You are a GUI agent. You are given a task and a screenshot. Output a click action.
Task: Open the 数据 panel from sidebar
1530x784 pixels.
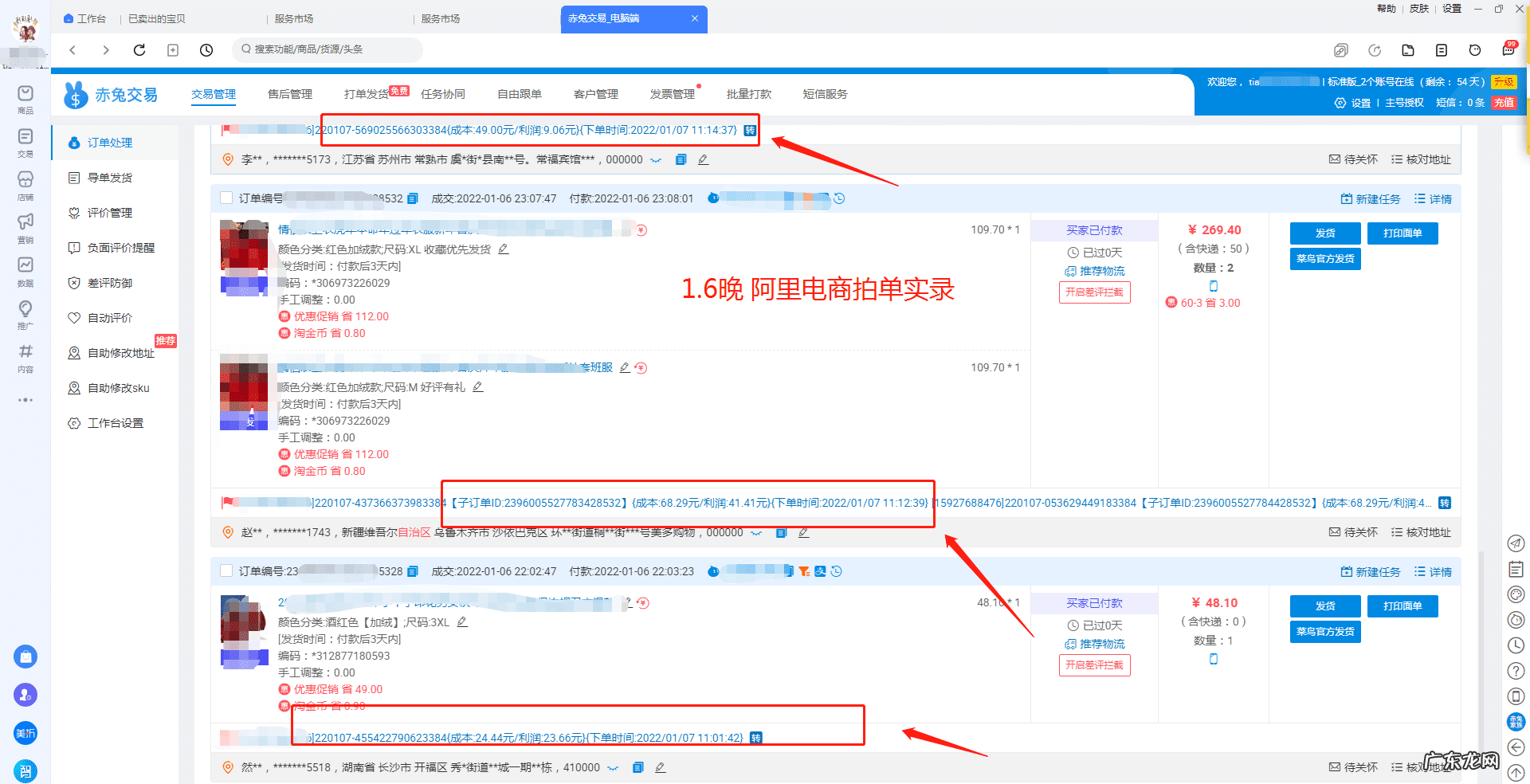[x=25, y=265]
